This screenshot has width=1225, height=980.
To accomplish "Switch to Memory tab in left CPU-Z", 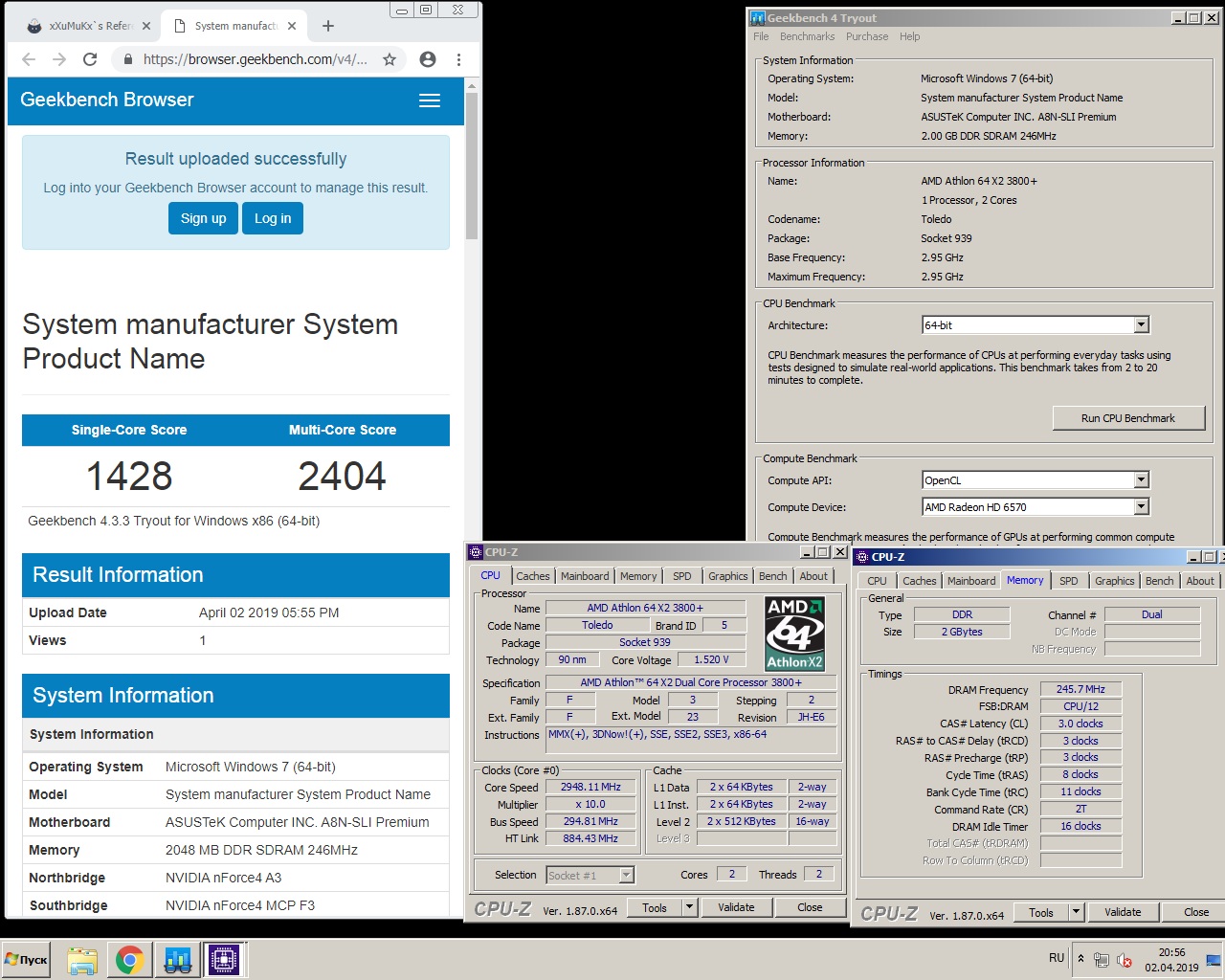I will coord(638,576).
